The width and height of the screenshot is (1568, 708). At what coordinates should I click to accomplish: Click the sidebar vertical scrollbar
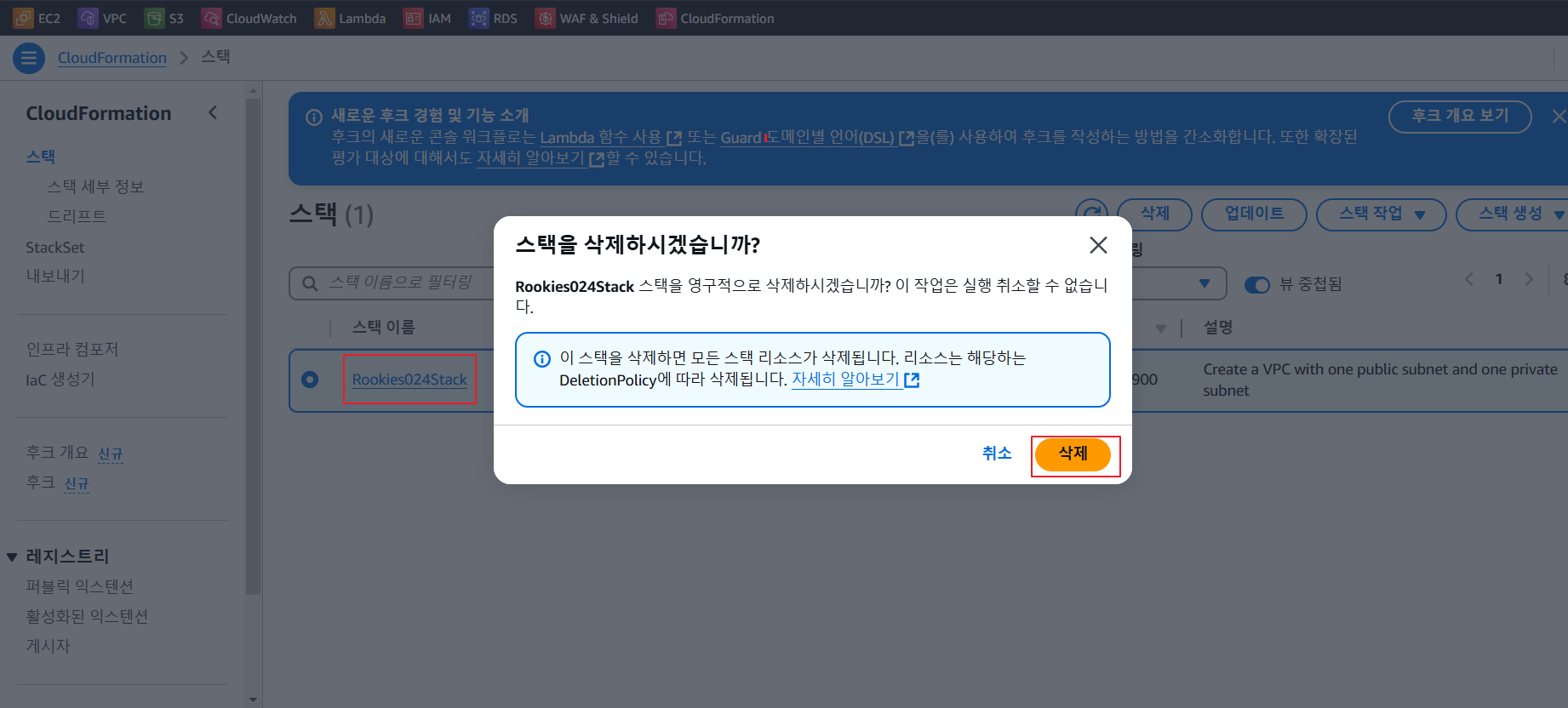tap(253, 347)
